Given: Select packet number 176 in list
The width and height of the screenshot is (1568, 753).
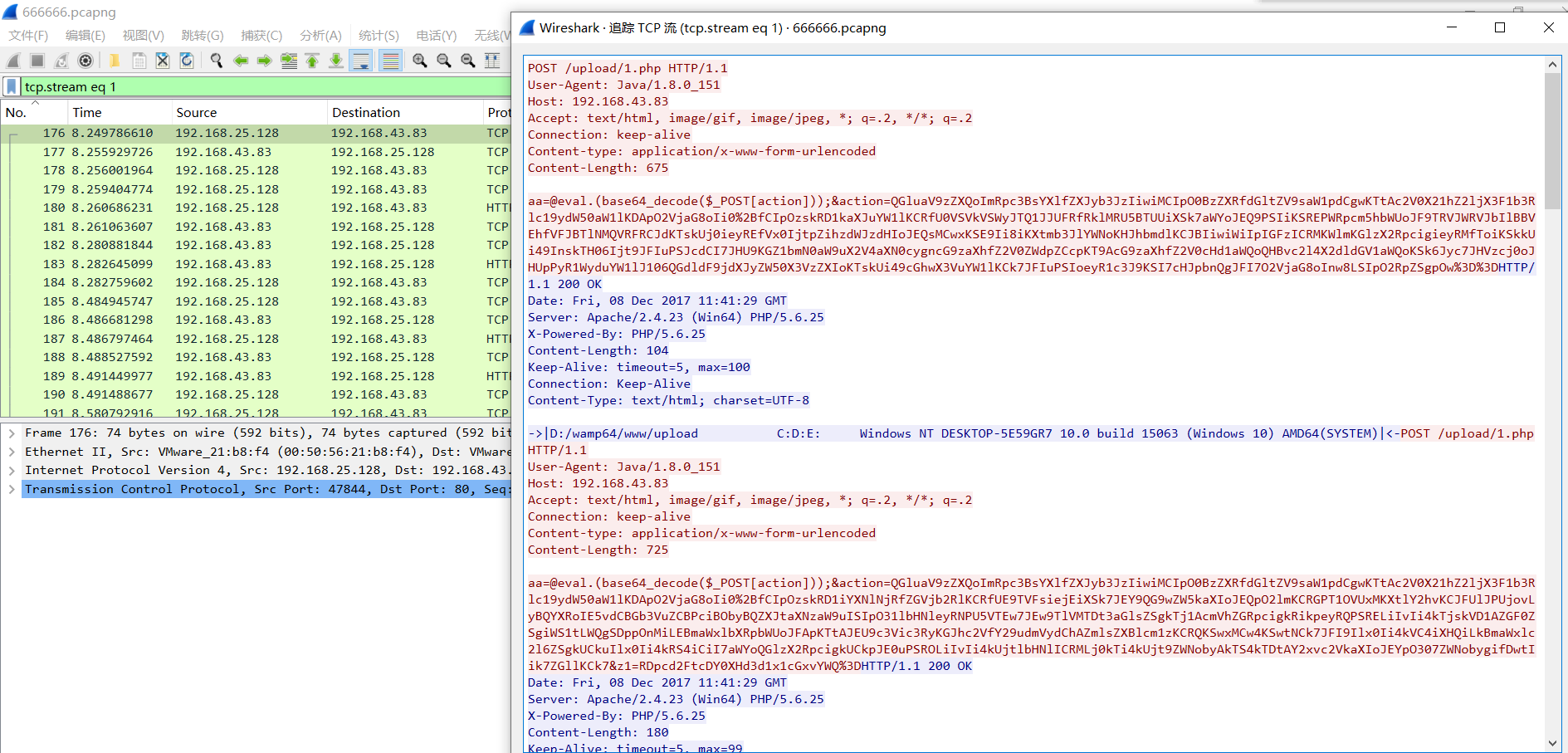Looking at the screenshot, I should [256, 133].
